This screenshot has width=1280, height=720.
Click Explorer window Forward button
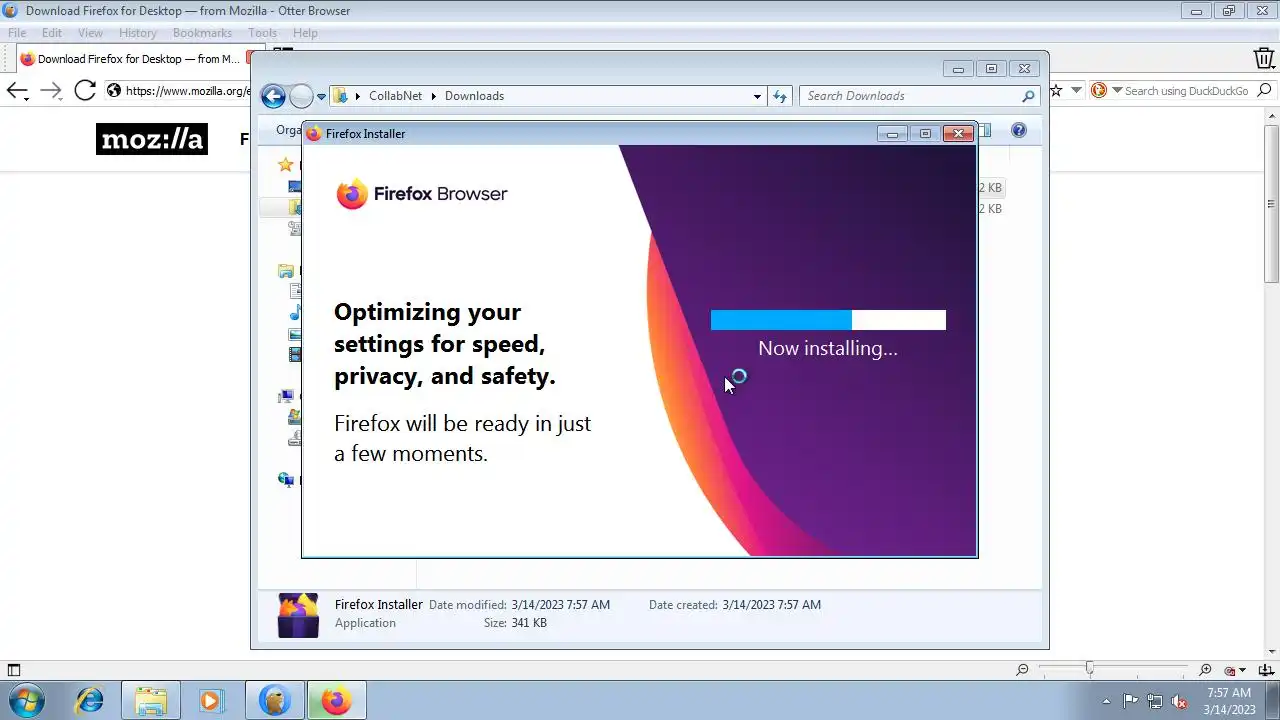300,96
